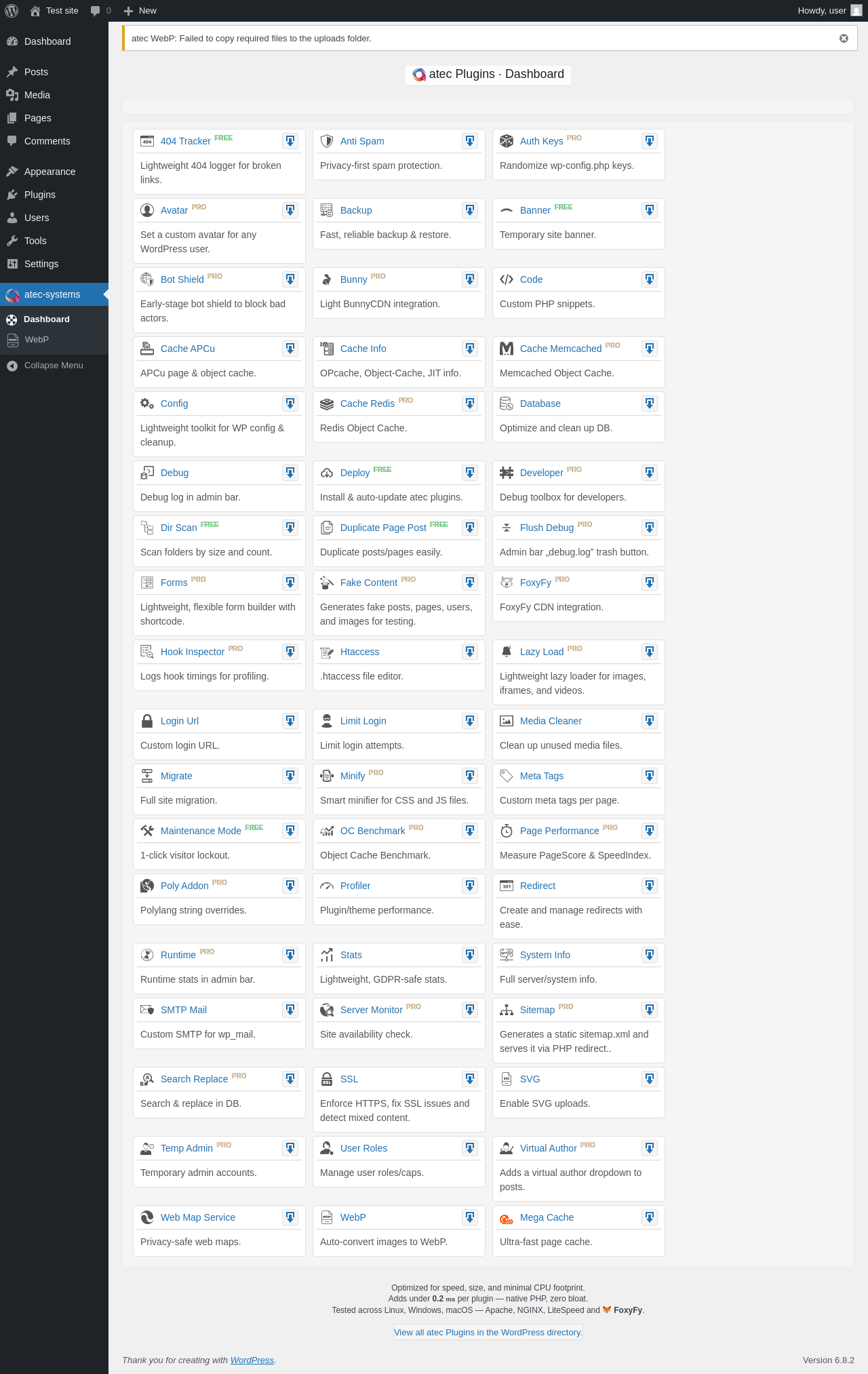Open the Media menu
868x1374 pixels.
point(54,95)
